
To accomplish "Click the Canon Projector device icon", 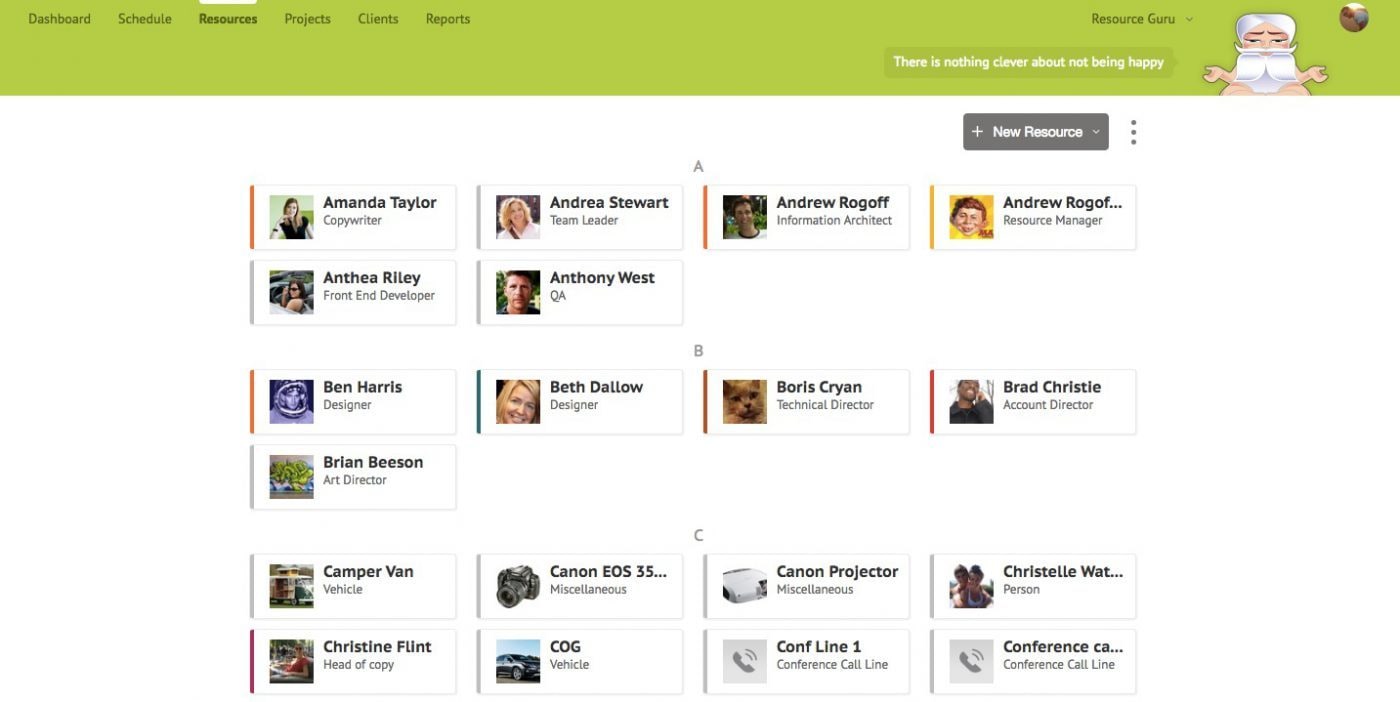I will 745,587.
